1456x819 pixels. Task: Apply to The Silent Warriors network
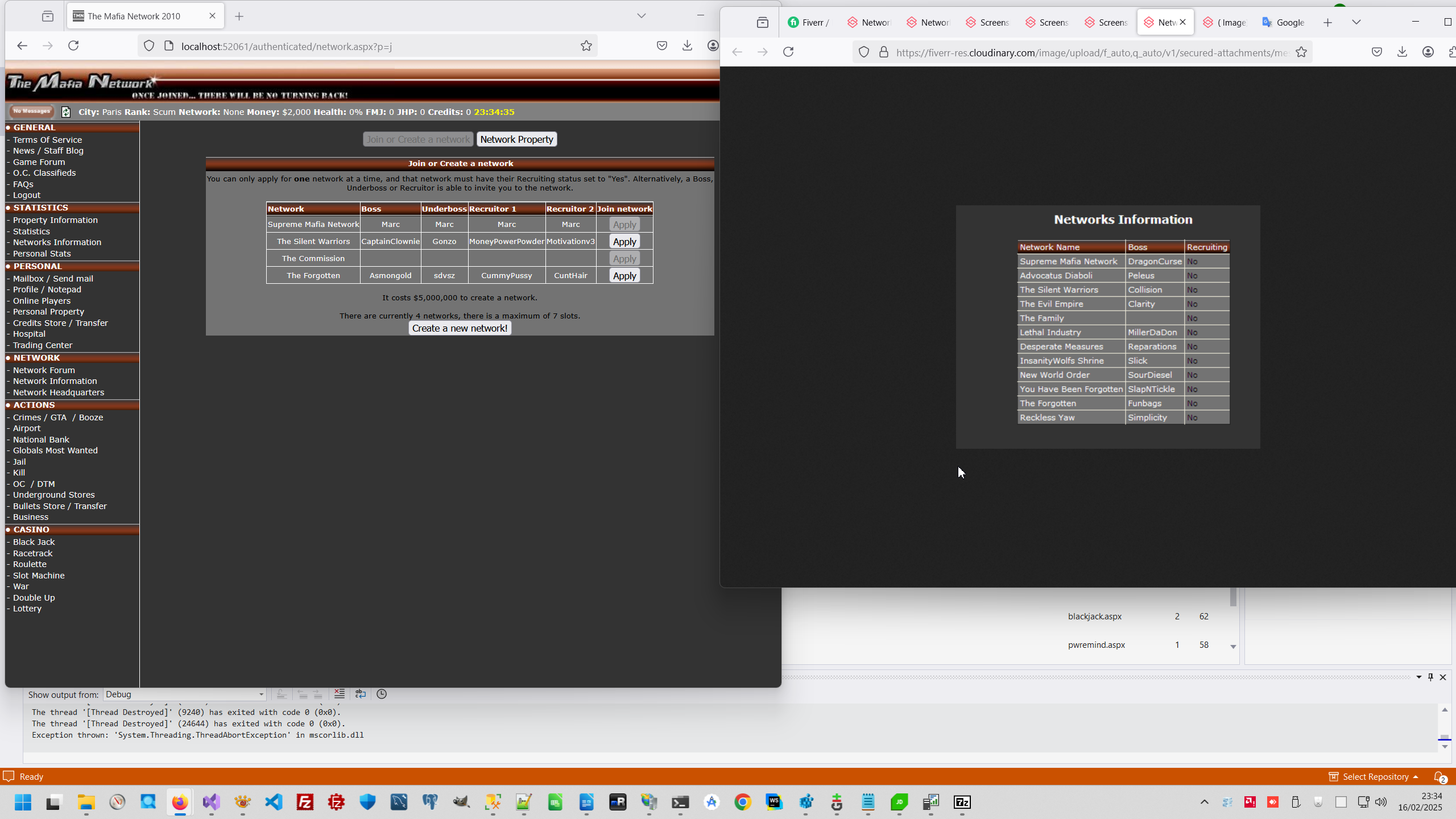[x=624, y=242]
